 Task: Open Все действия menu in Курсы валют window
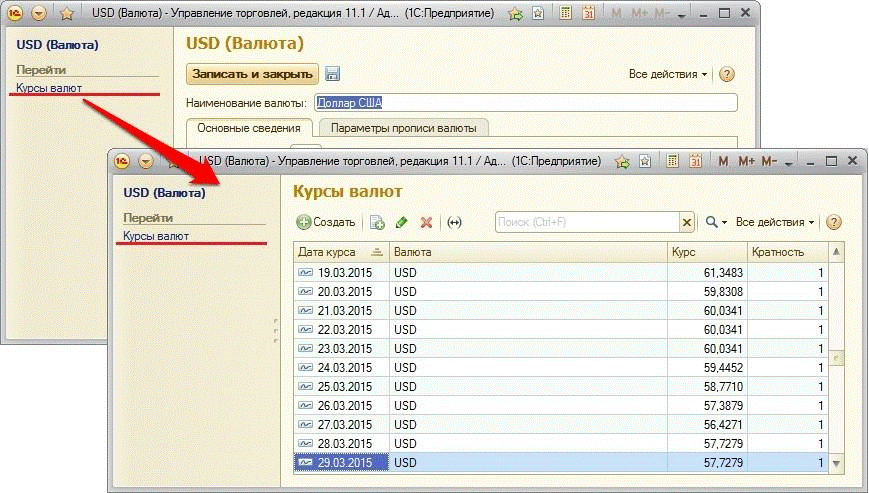(x=775, y=222)
